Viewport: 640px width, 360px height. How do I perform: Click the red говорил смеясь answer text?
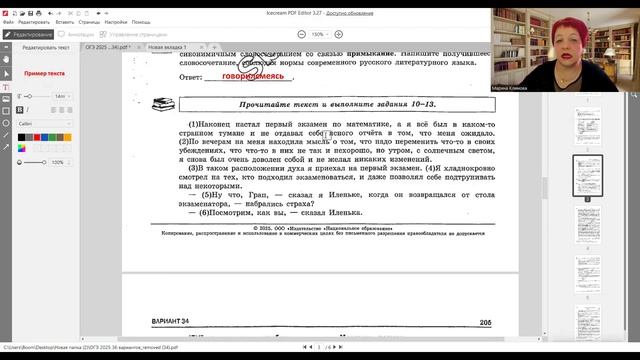point(253,76)
